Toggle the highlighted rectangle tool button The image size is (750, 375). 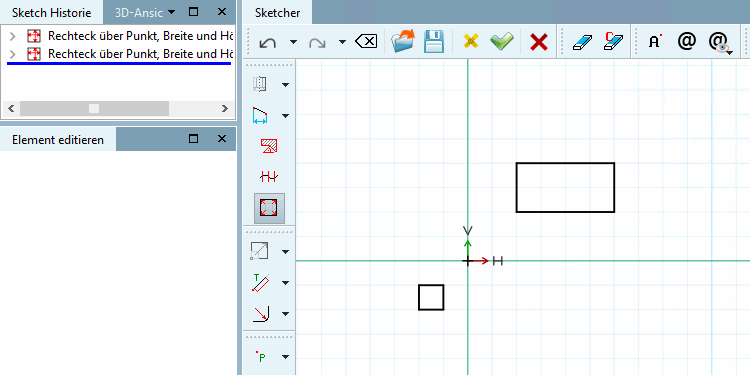tap(269, 208)
